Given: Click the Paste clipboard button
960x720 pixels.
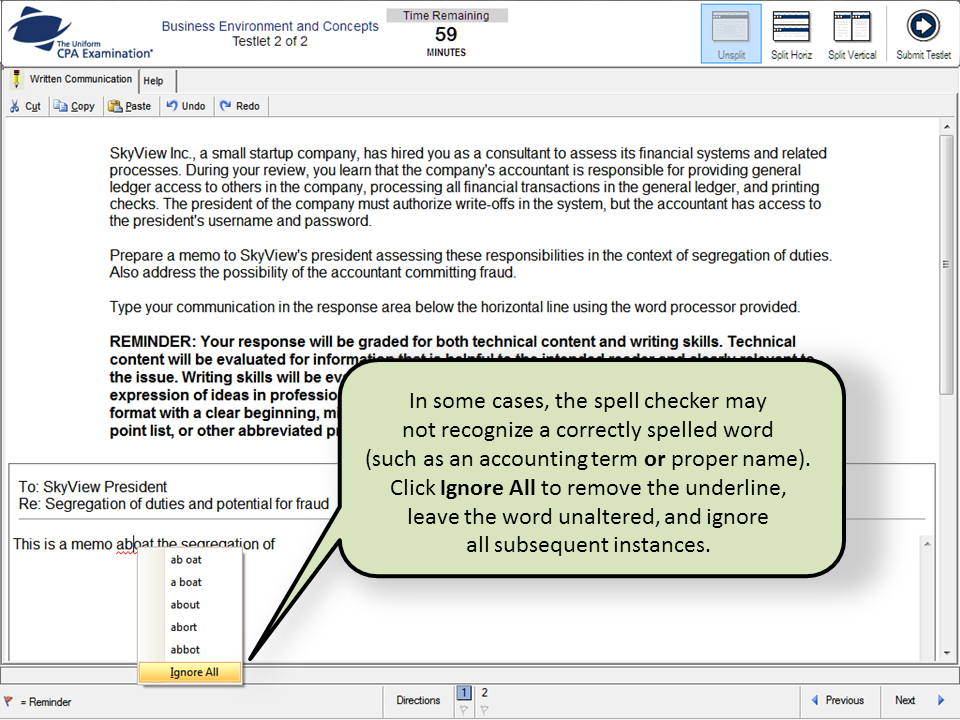Looking at the screenshot, I should 130,106.
